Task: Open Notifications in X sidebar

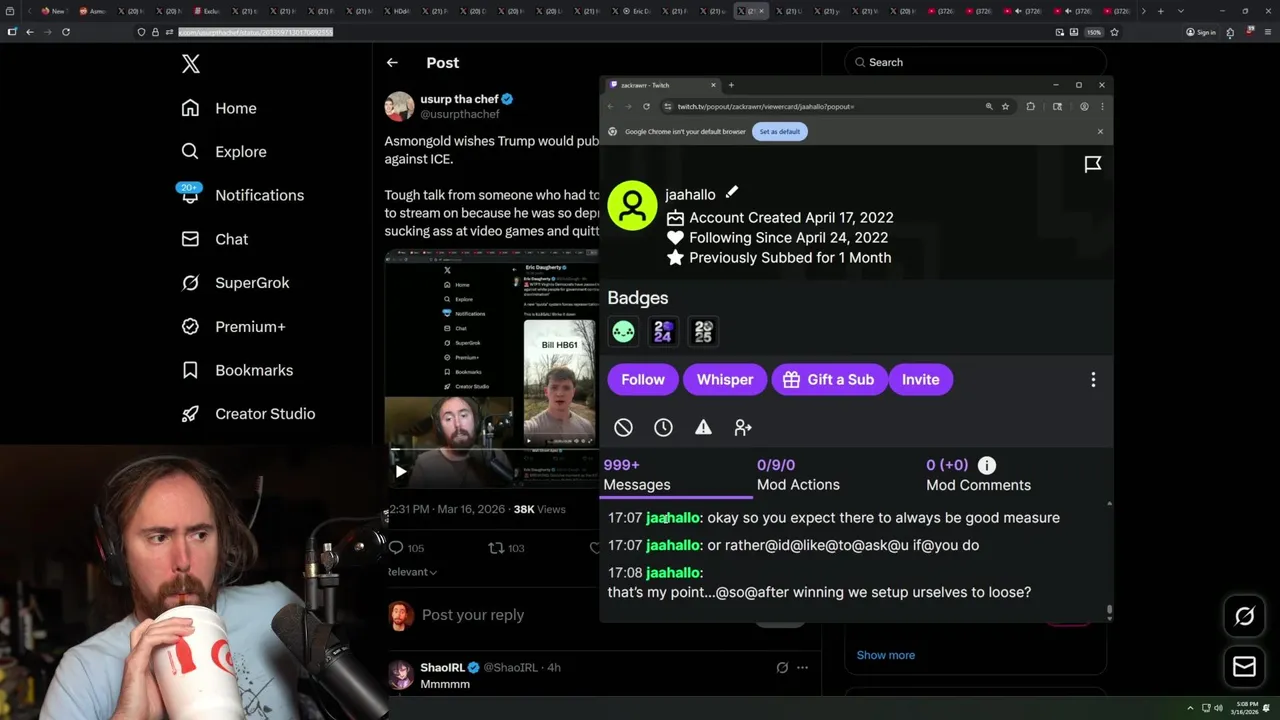Action: coord(242,195)
